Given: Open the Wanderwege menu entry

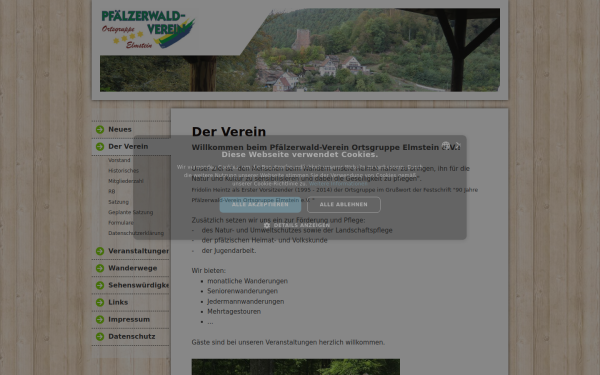Looking at the screenshot, I should [x=133, y=268].
